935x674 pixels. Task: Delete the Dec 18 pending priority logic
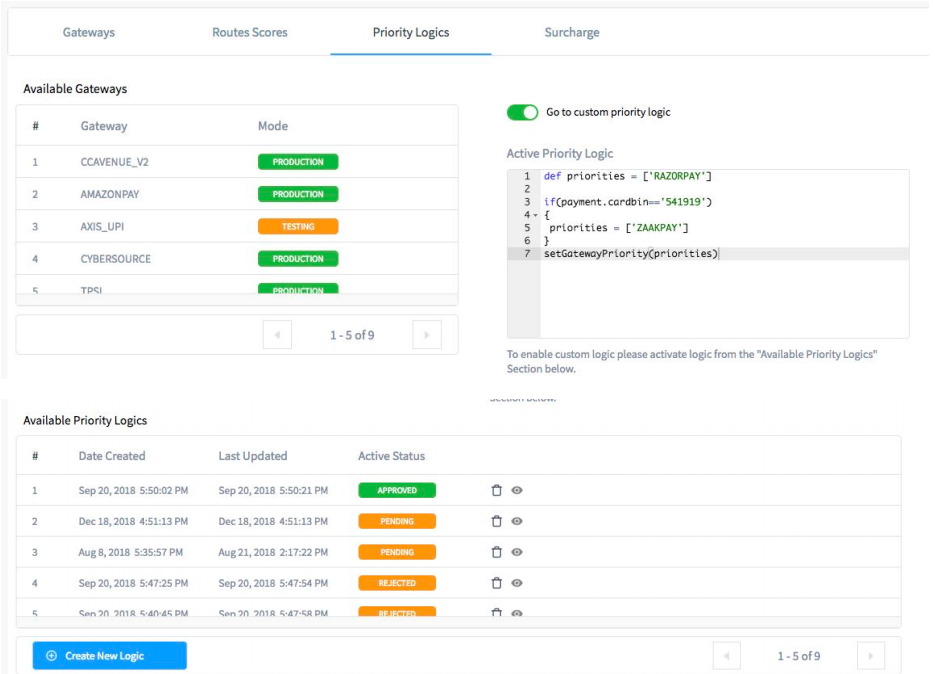[496, 521]
